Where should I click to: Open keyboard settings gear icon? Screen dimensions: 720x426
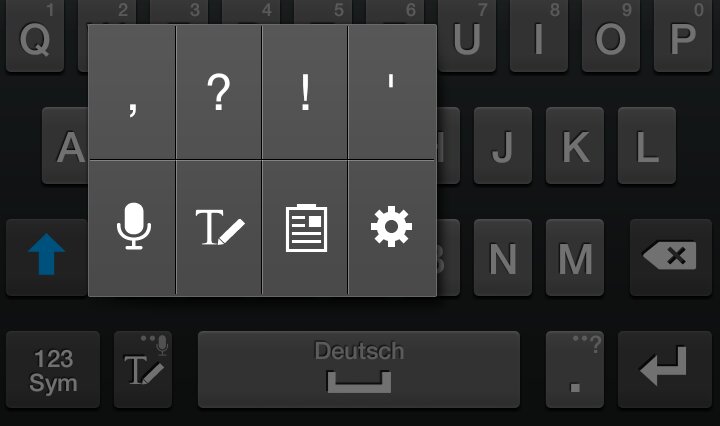(392, 228)
